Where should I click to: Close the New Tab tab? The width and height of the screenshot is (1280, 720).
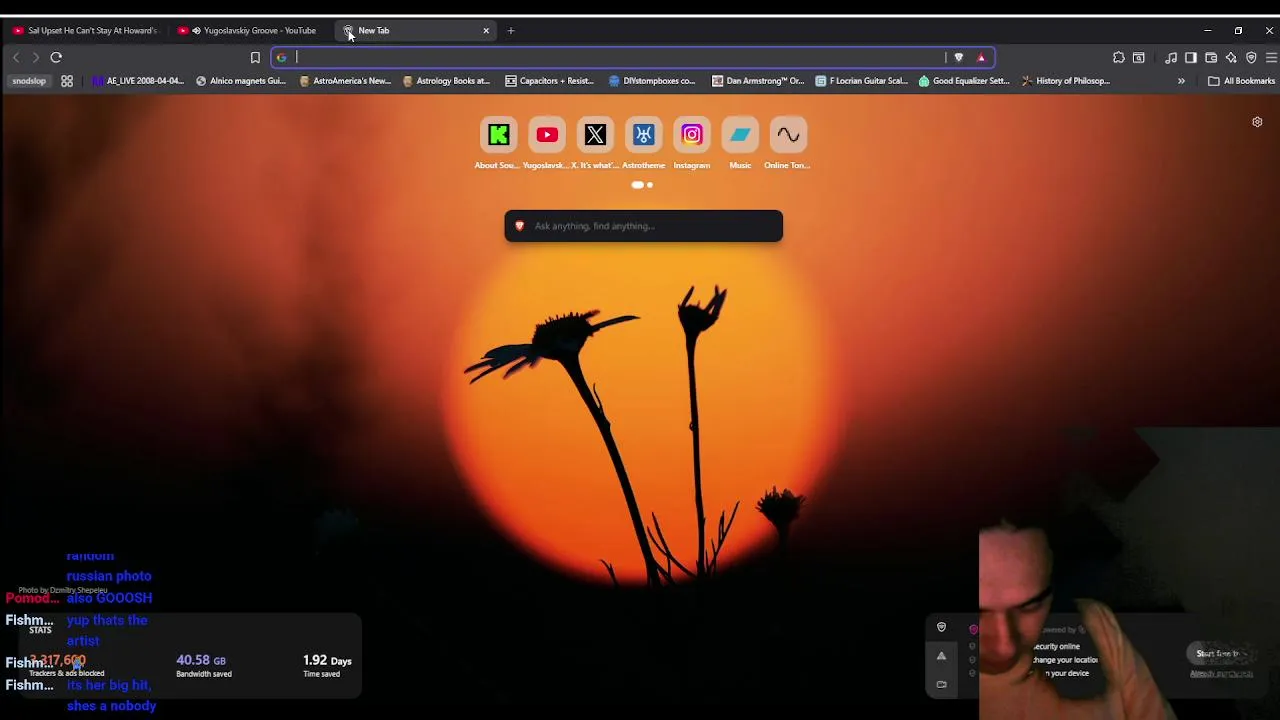point(486,31)
